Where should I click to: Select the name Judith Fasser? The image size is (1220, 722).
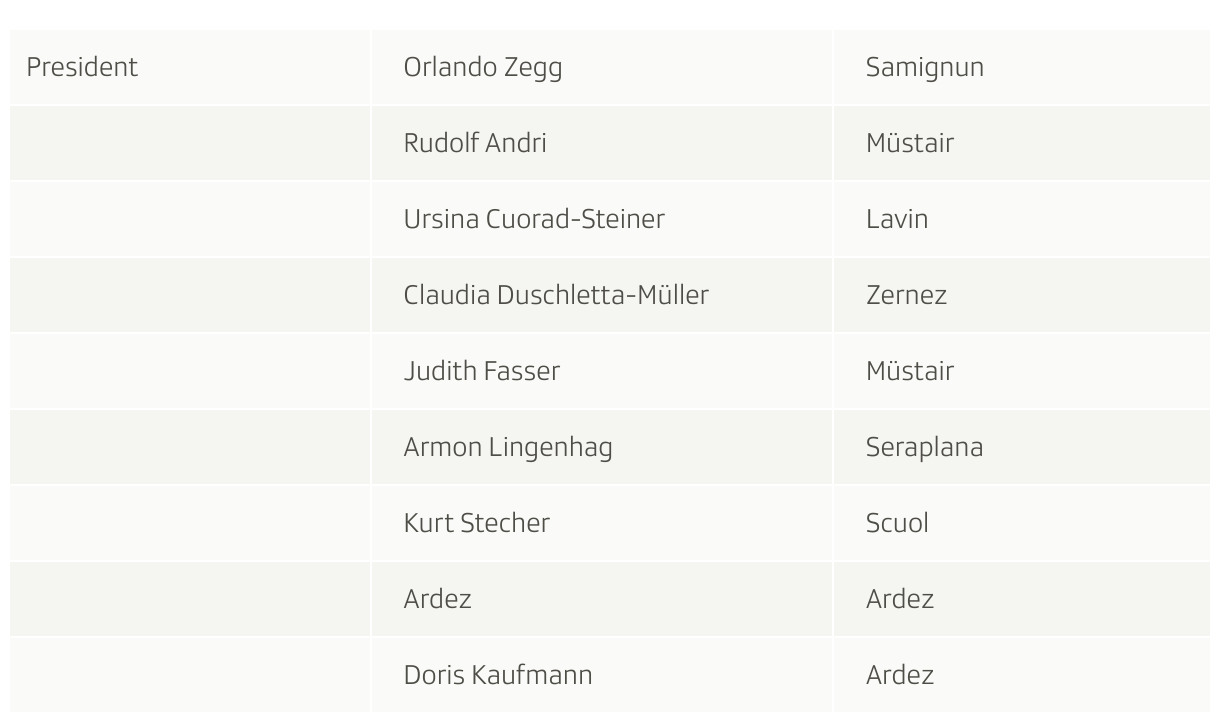pos(481,371)
